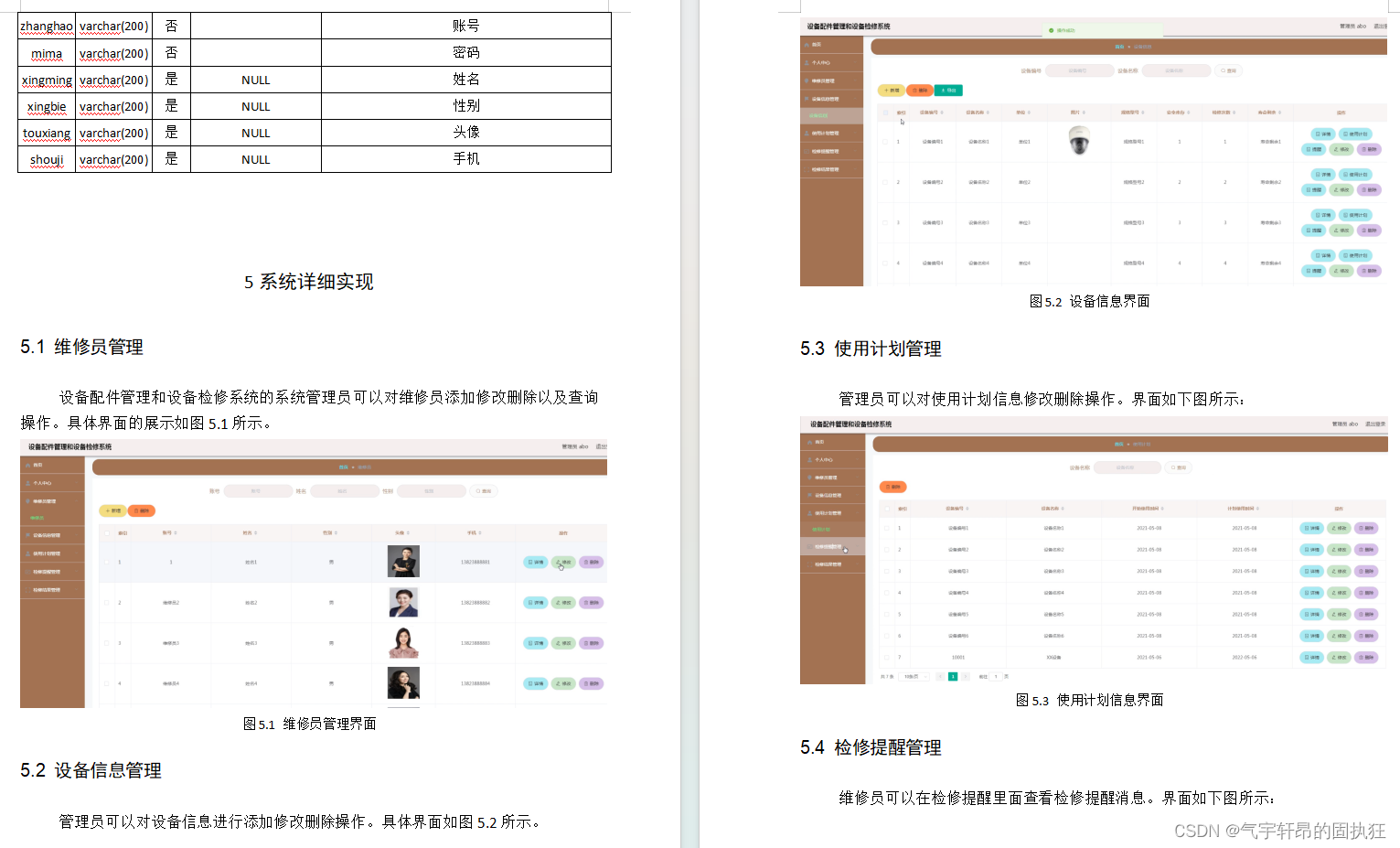The width and height of the screenshot is (1400, 848).
Task: Tick row 7 checkbox in Figure 5.3 table
Action: (886, 657)
